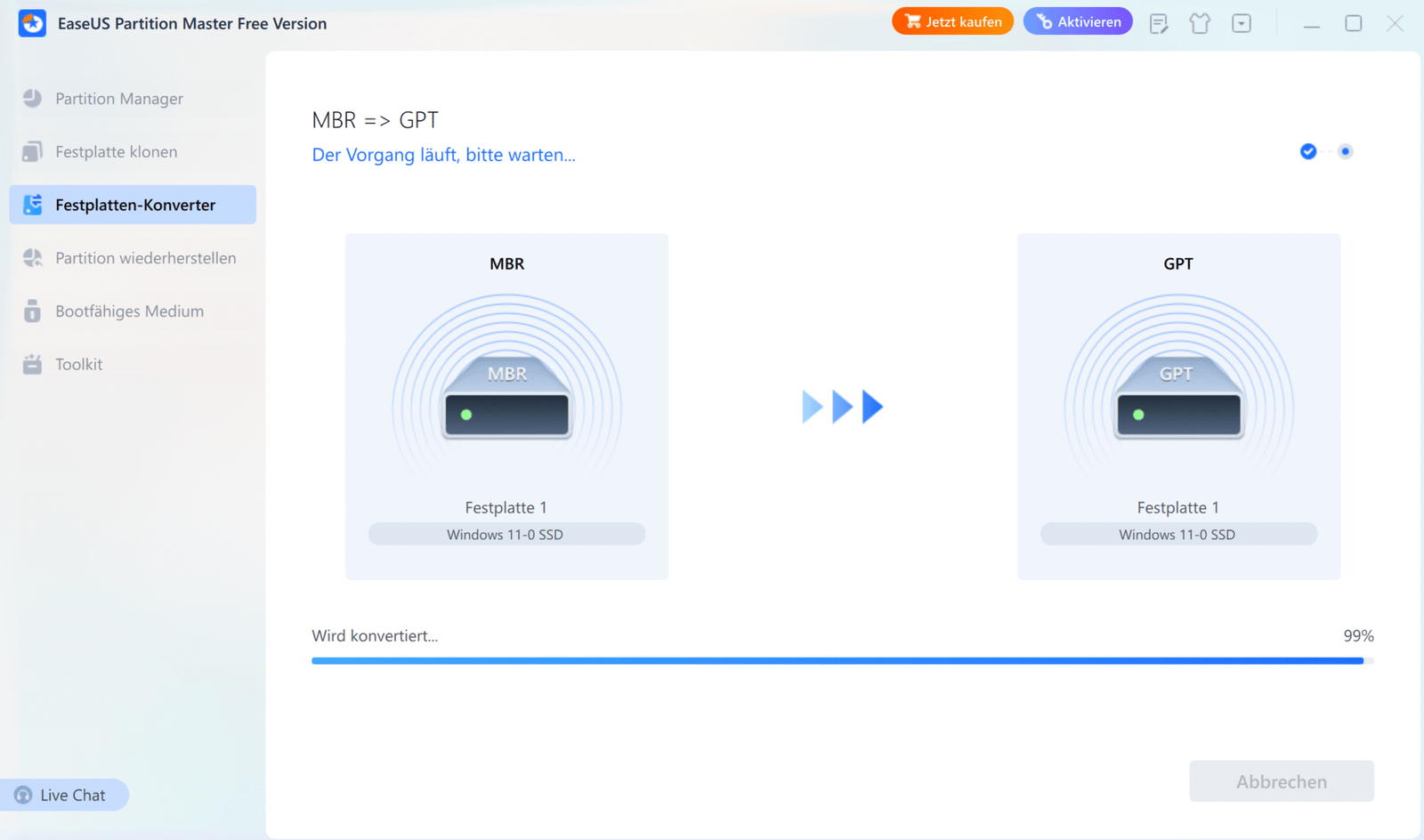The height and width of the screenshot is (840, 1424).
Task: Select Partition Manager in the sidebar
Action: (118, 98)
